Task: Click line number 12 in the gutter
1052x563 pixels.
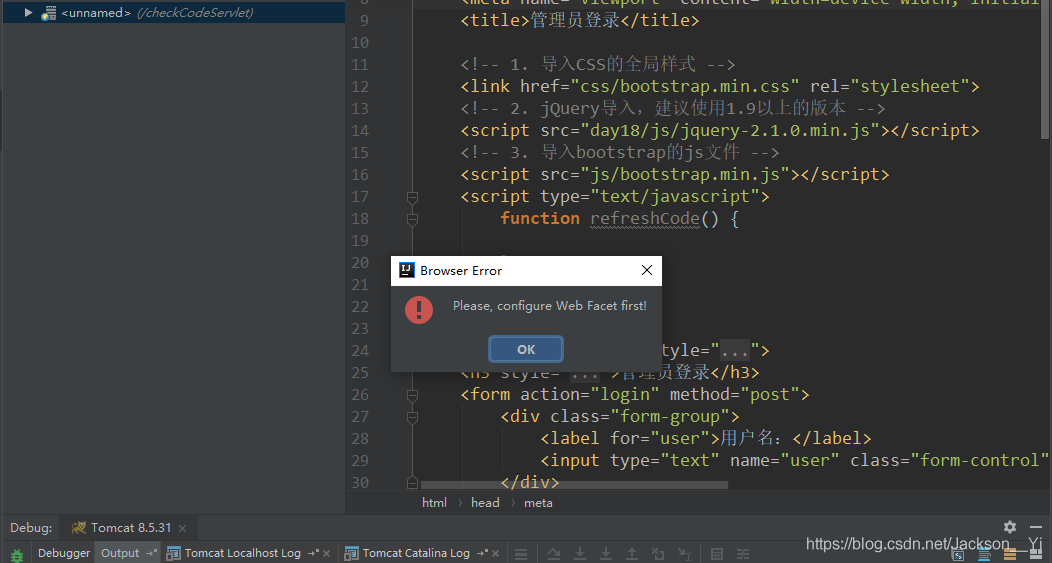Action: click(360, 87)
